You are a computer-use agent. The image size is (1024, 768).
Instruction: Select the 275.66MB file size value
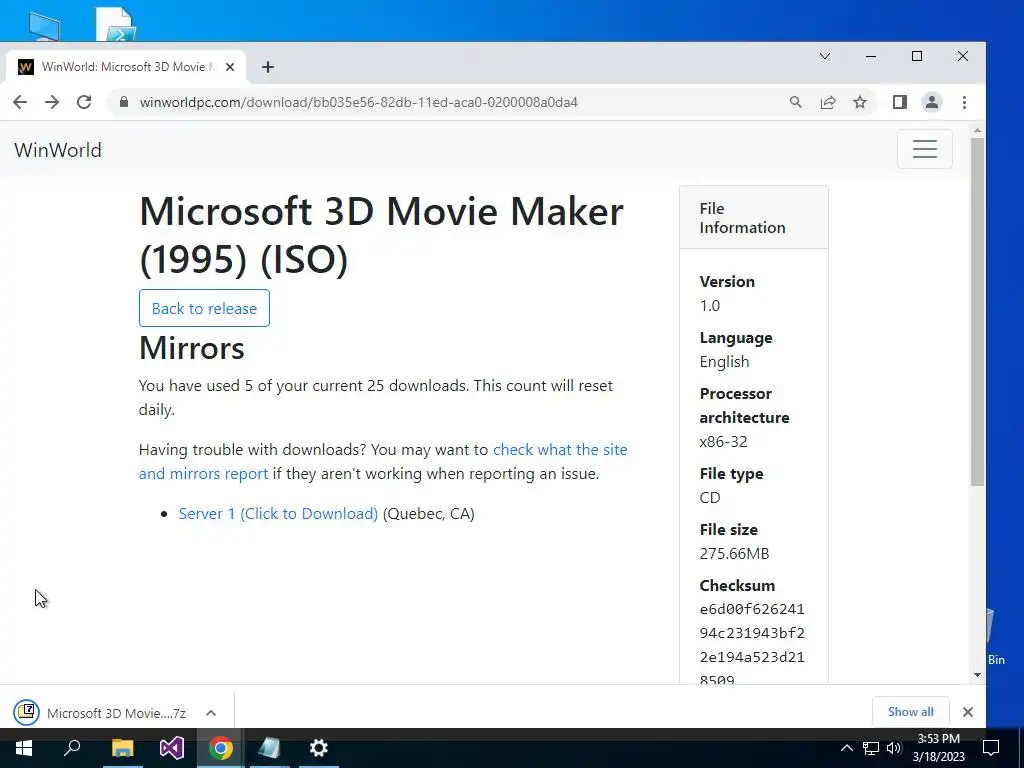coord(734,554)
